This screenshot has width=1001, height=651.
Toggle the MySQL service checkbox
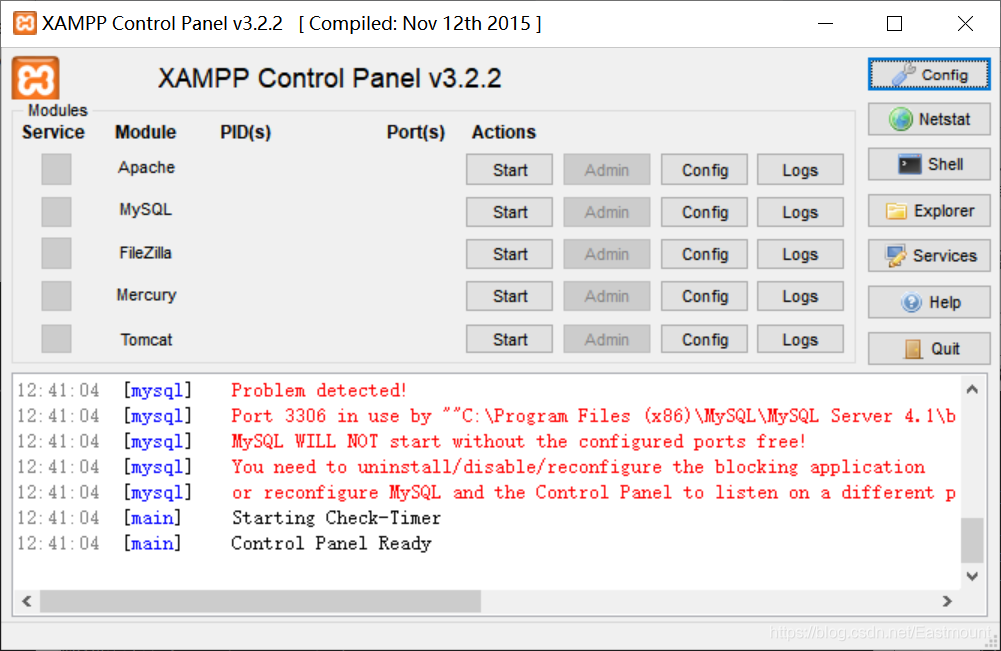click(x=56, y=211)
